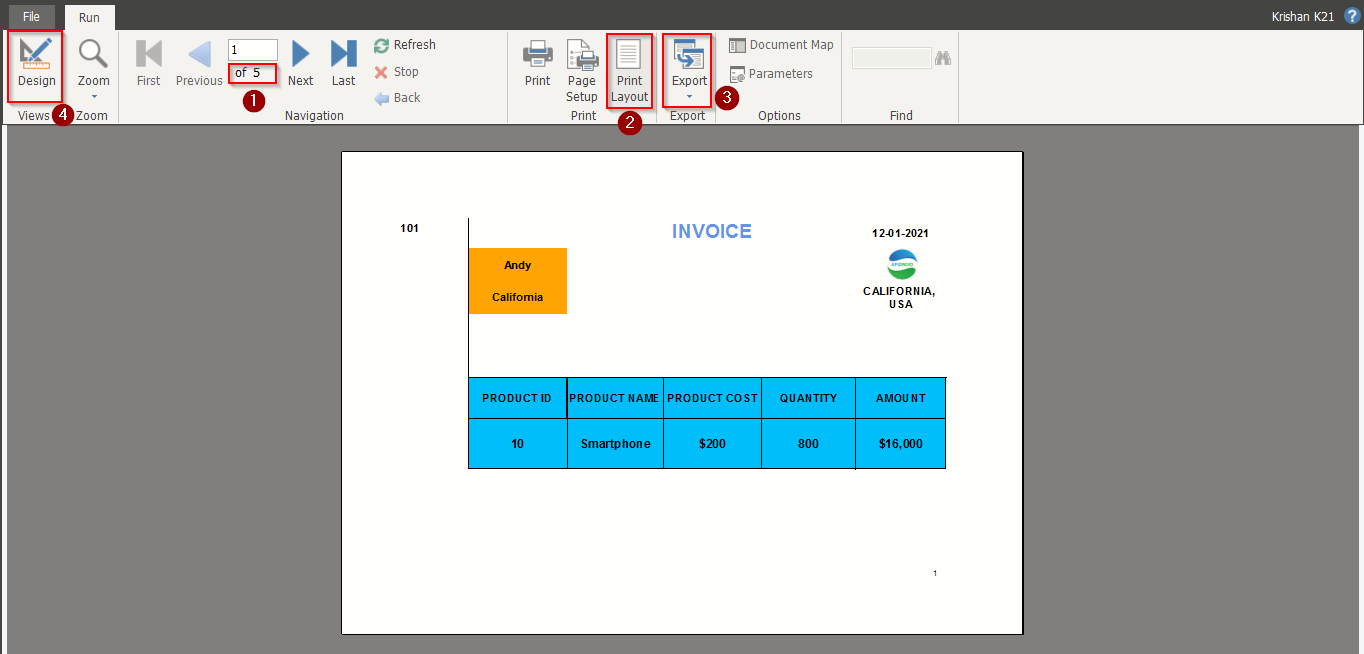Open the Design view

click(x=35, y=63)
